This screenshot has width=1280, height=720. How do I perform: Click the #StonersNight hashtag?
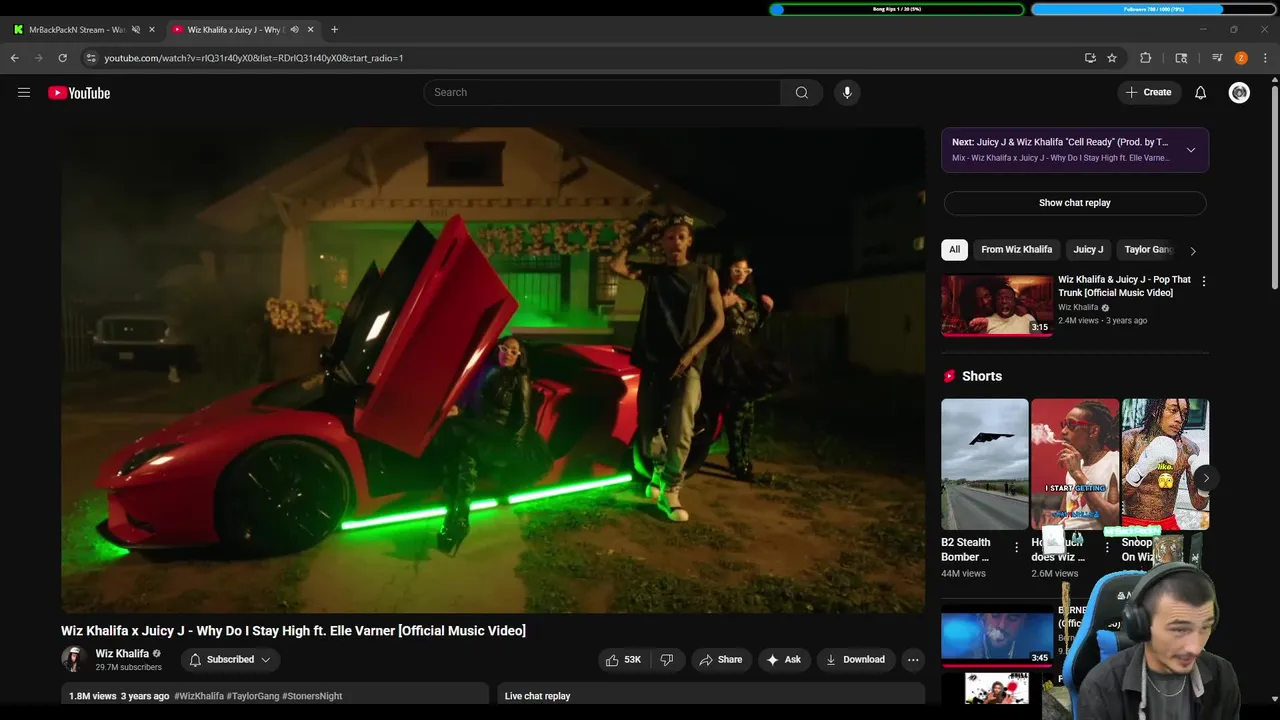312,696
